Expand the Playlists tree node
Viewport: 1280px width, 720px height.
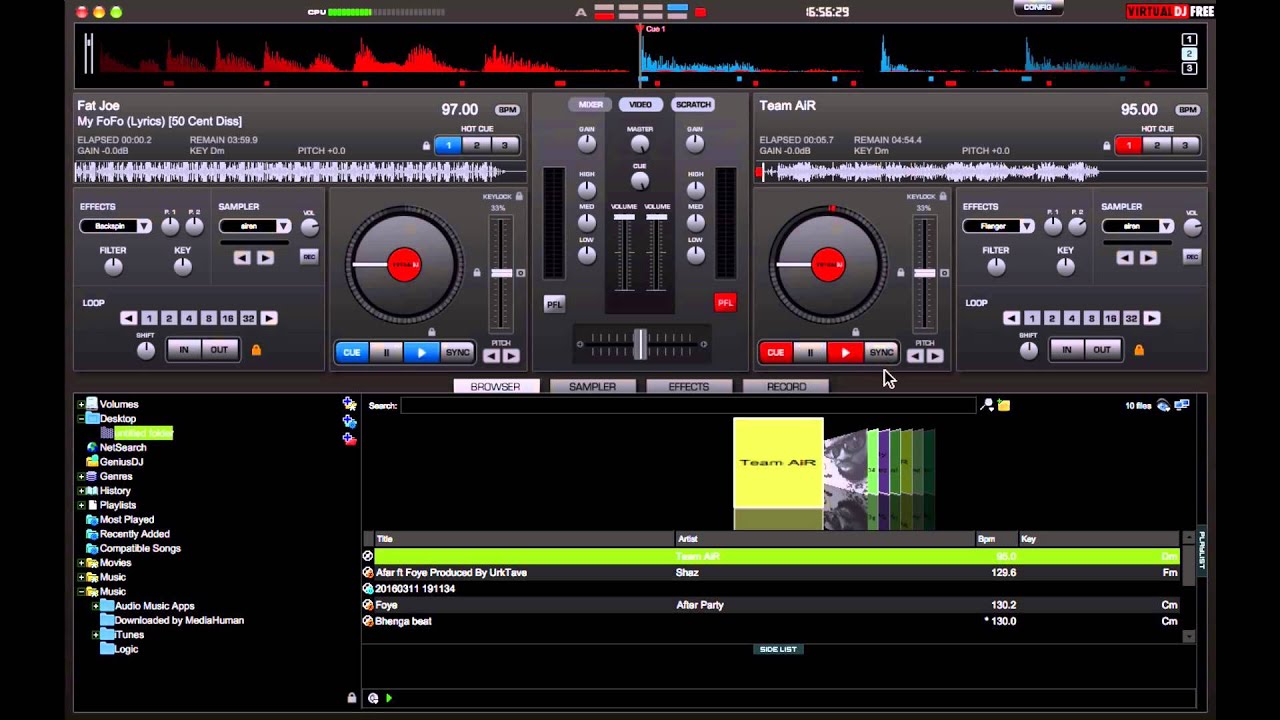pos(81,506)
